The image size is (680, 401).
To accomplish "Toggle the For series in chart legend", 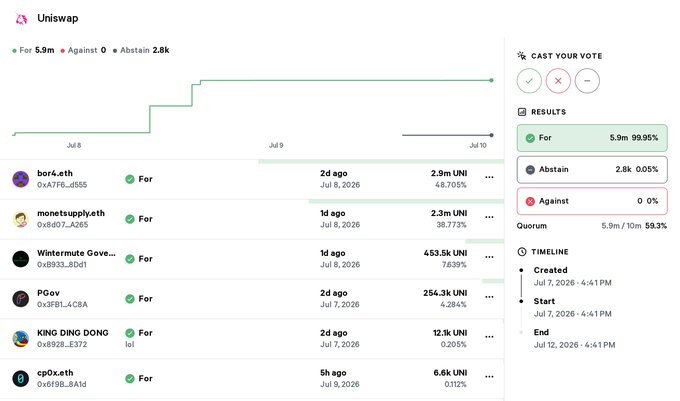I will click(33, 50).
